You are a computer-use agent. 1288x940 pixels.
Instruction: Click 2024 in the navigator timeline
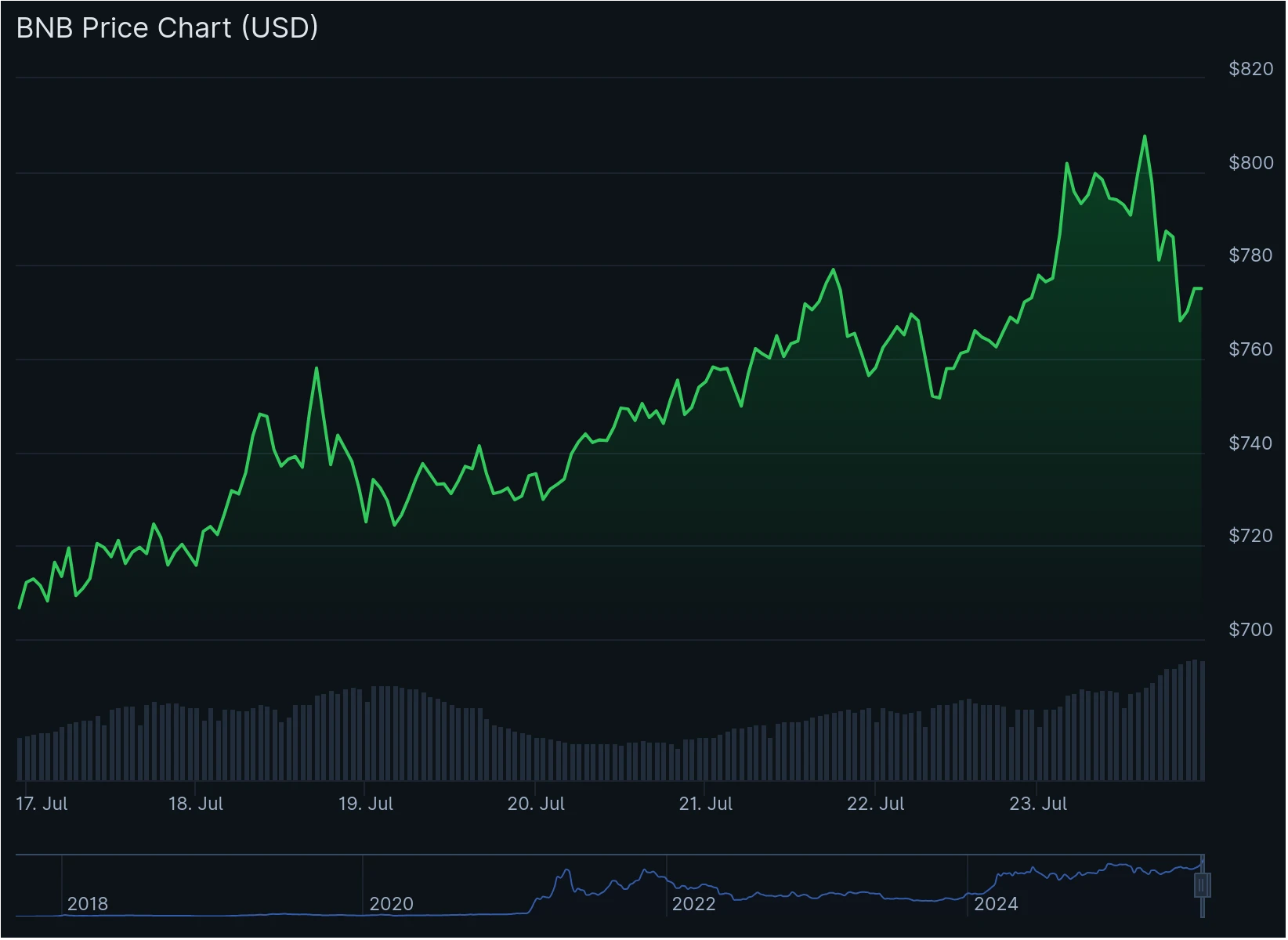click(996, 904)
